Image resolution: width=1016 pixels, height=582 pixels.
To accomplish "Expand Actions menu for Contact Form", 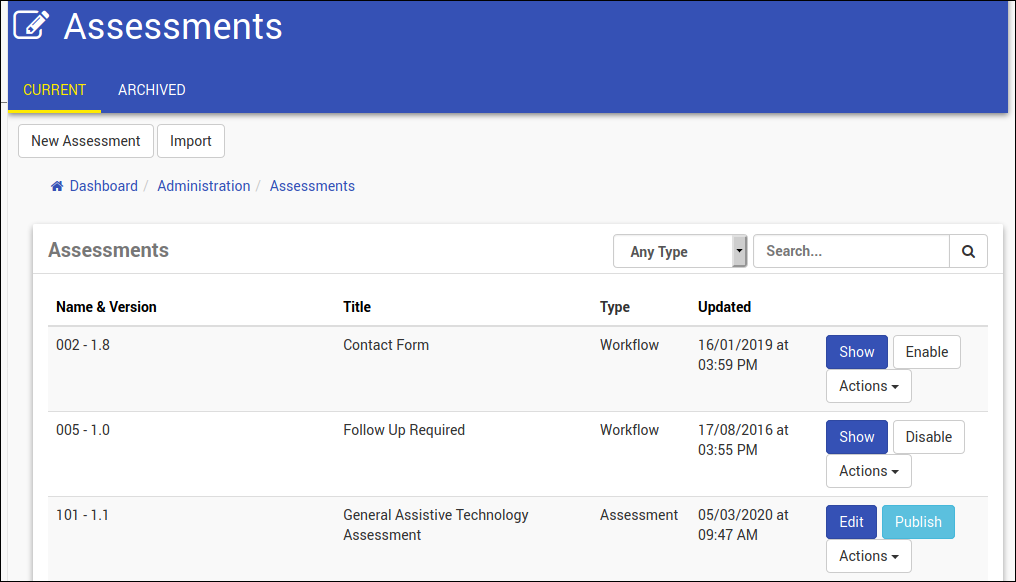I will 868,386.
